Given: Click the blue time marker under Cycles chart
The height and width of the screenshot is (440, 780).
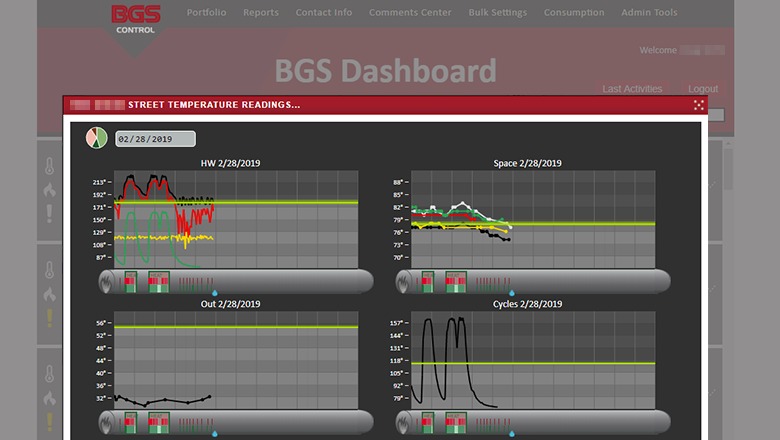Looking at the screenshot, I should click(x=512, y=434).
